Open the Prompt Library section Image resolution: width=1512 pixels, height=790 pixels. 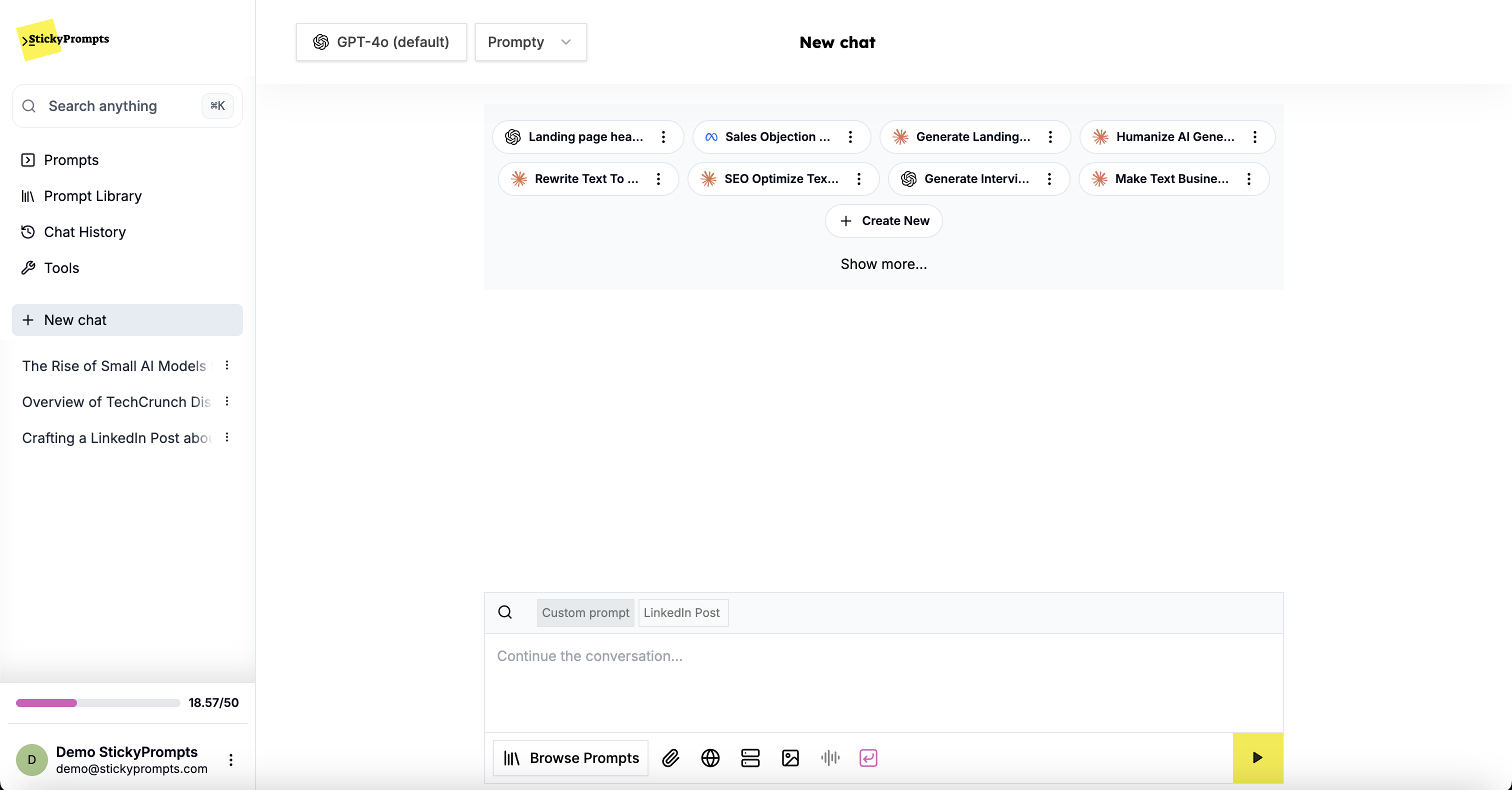(x=92, y=195)
